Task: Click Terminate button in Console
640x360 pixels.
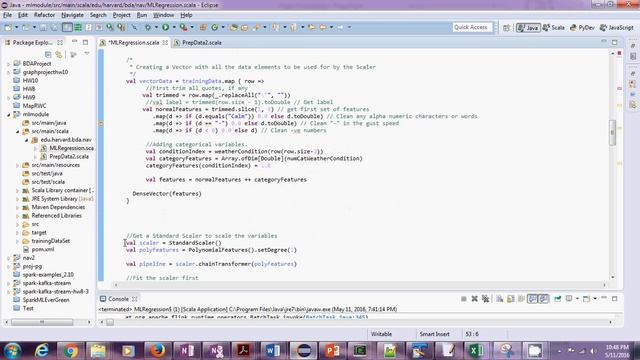Action: 464,299
